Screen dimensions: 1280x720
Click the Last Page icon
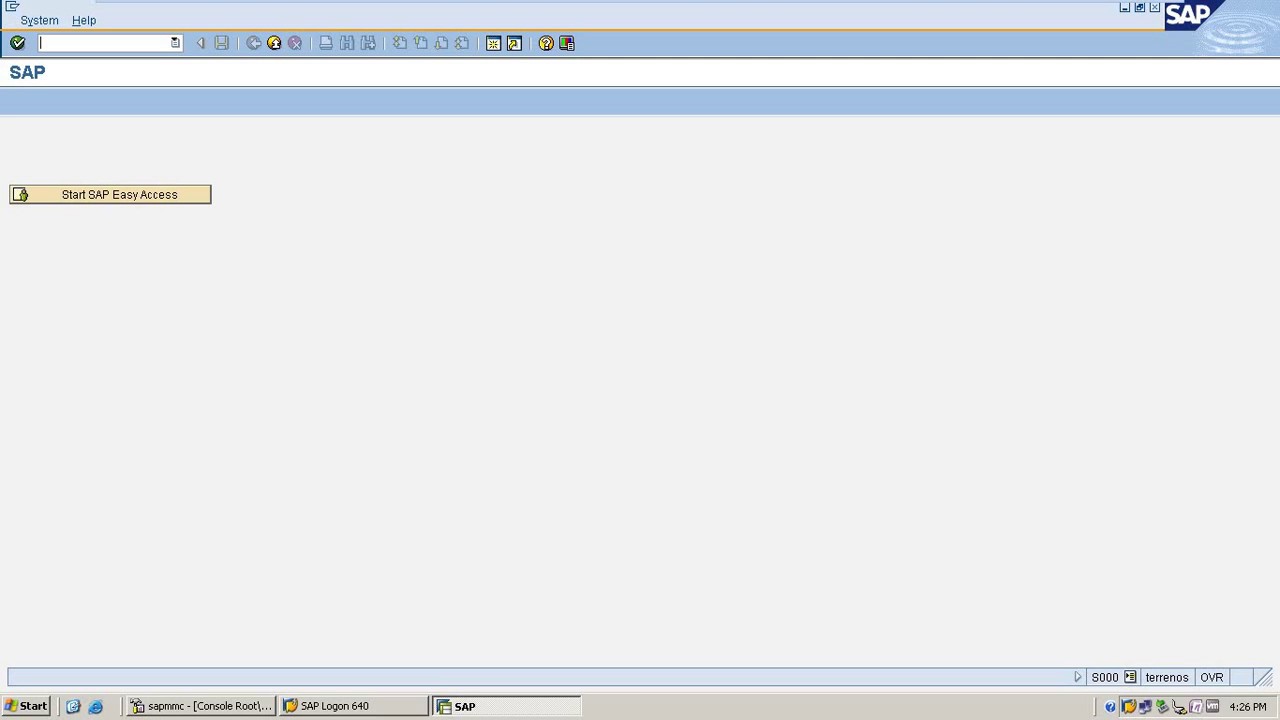[461, 43]
